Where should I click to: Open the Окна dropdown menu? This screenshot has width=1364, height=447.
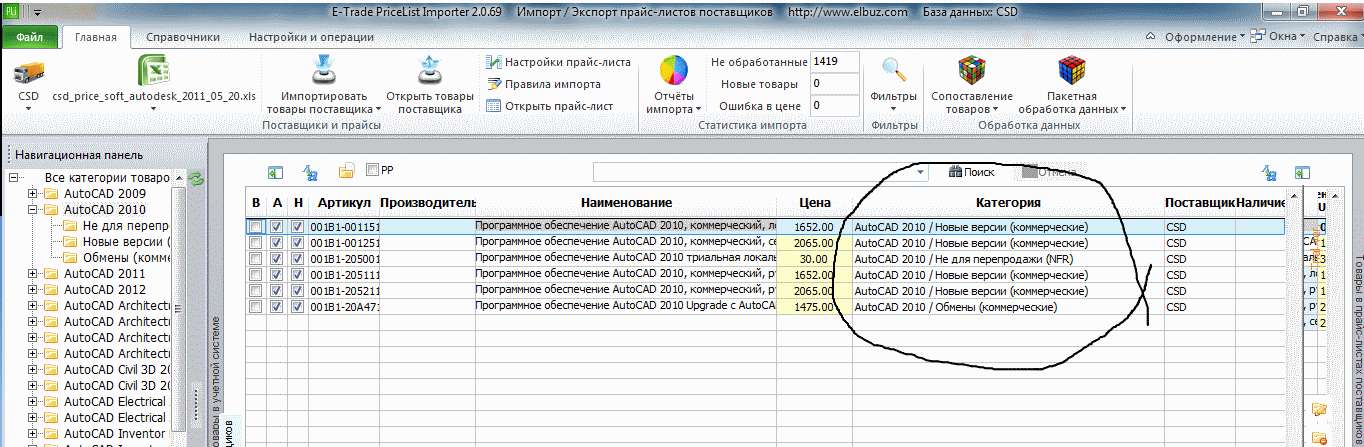[1279, 37]
